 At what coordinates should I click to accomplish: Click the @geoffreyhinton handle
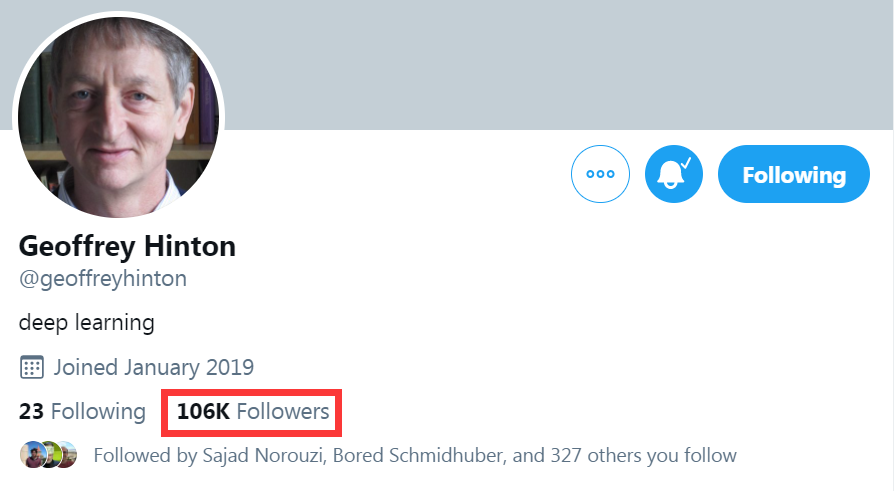[x=102, y=278]
